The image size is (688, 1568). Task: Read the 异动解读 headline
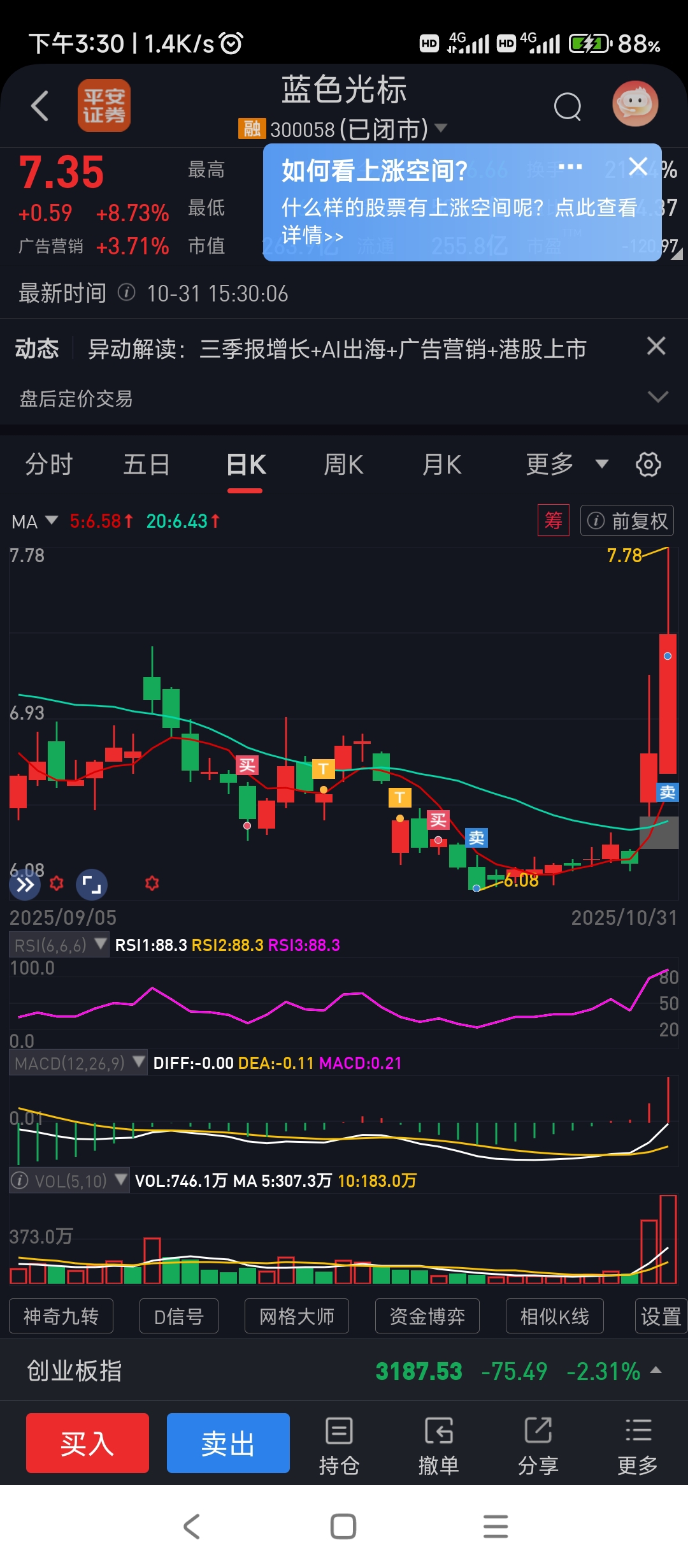pos(337,349)
